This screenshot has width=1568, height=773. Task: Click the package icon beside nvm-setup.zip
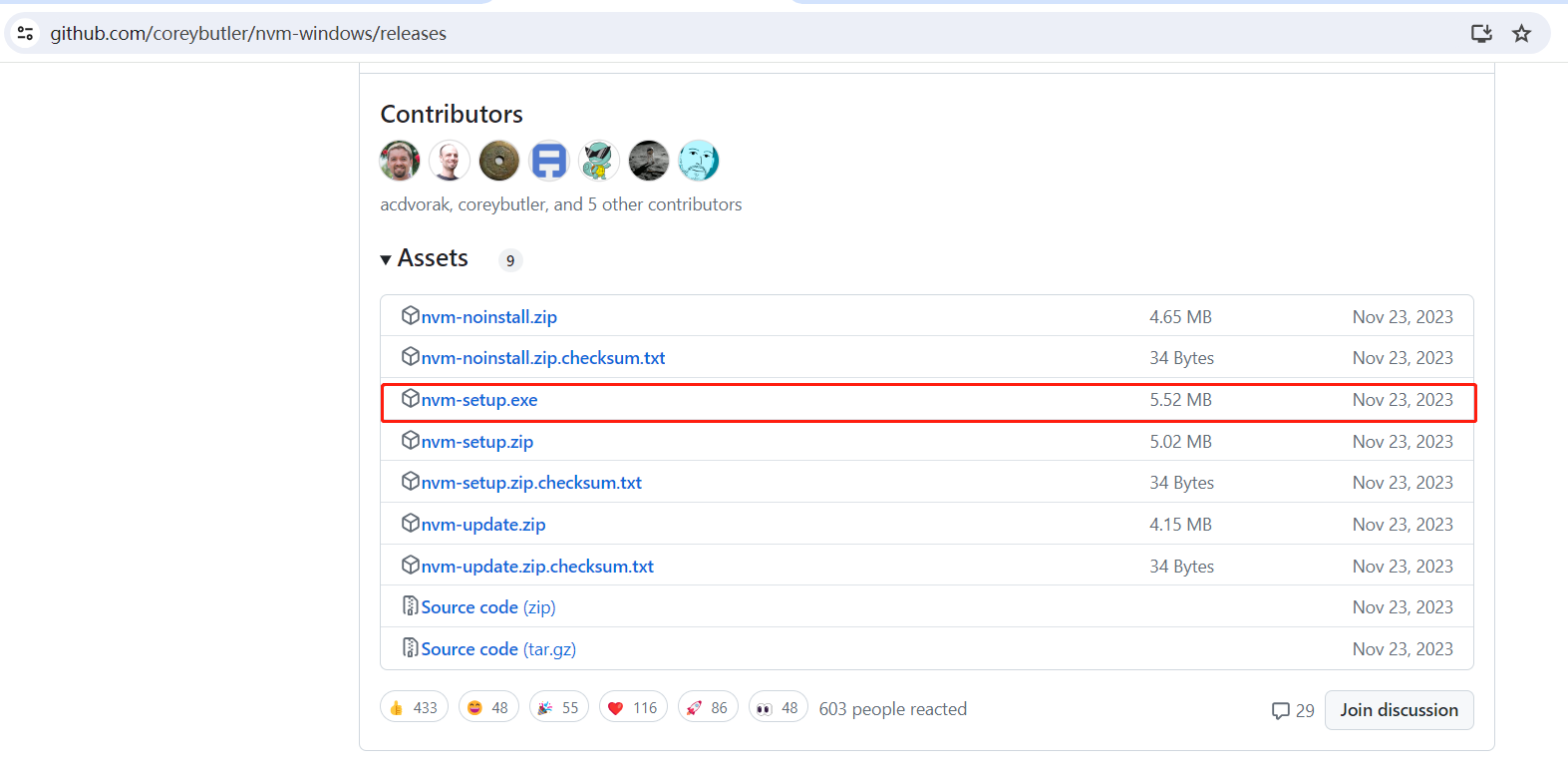tap(410, 441)
